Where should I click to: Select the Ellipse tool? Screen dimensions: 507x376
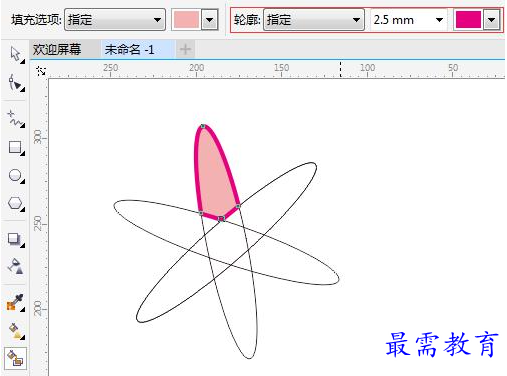coord(15,176)
